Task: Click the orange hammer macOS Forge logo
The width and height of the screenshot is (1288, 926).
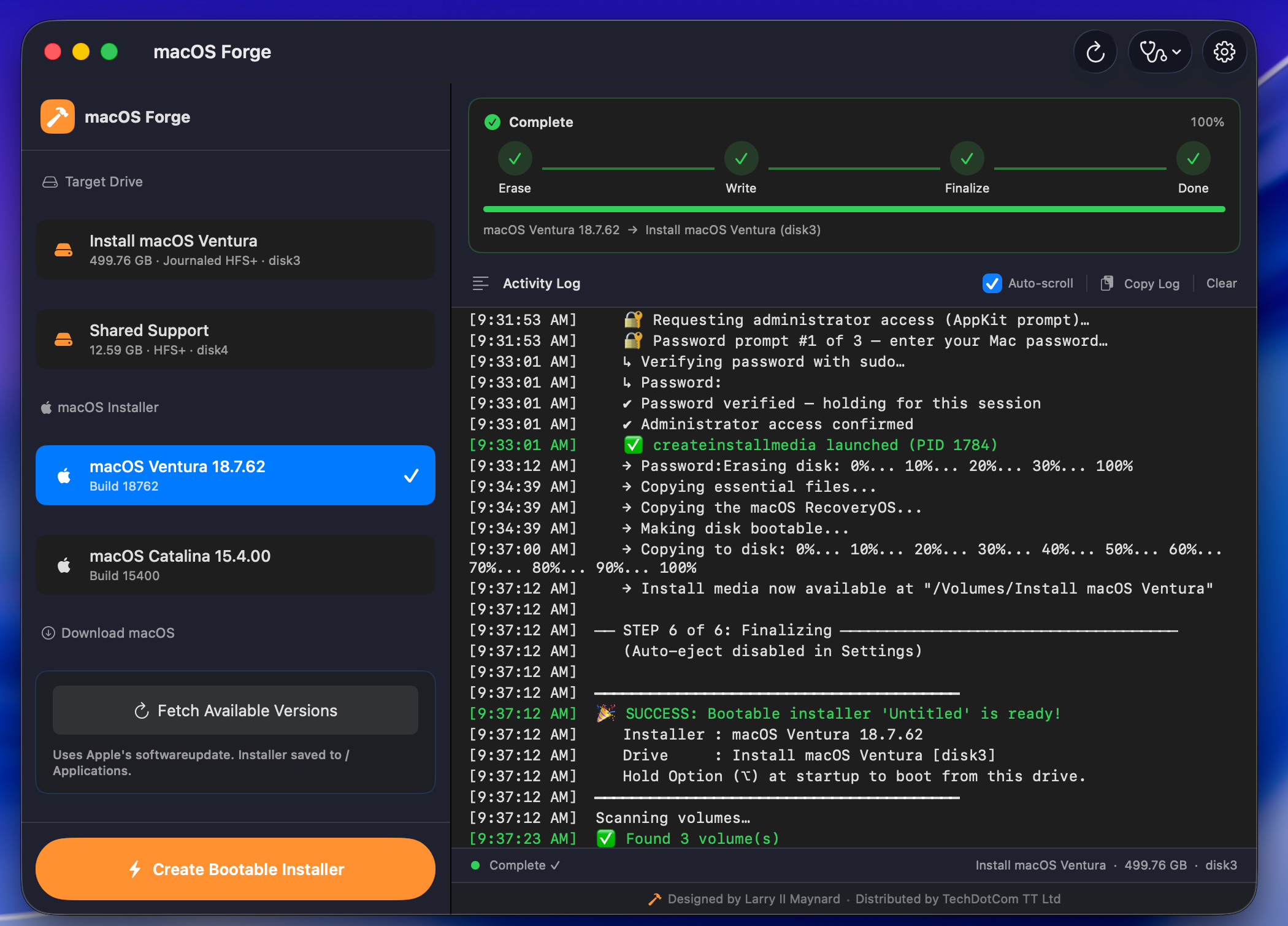Action: 58,117
